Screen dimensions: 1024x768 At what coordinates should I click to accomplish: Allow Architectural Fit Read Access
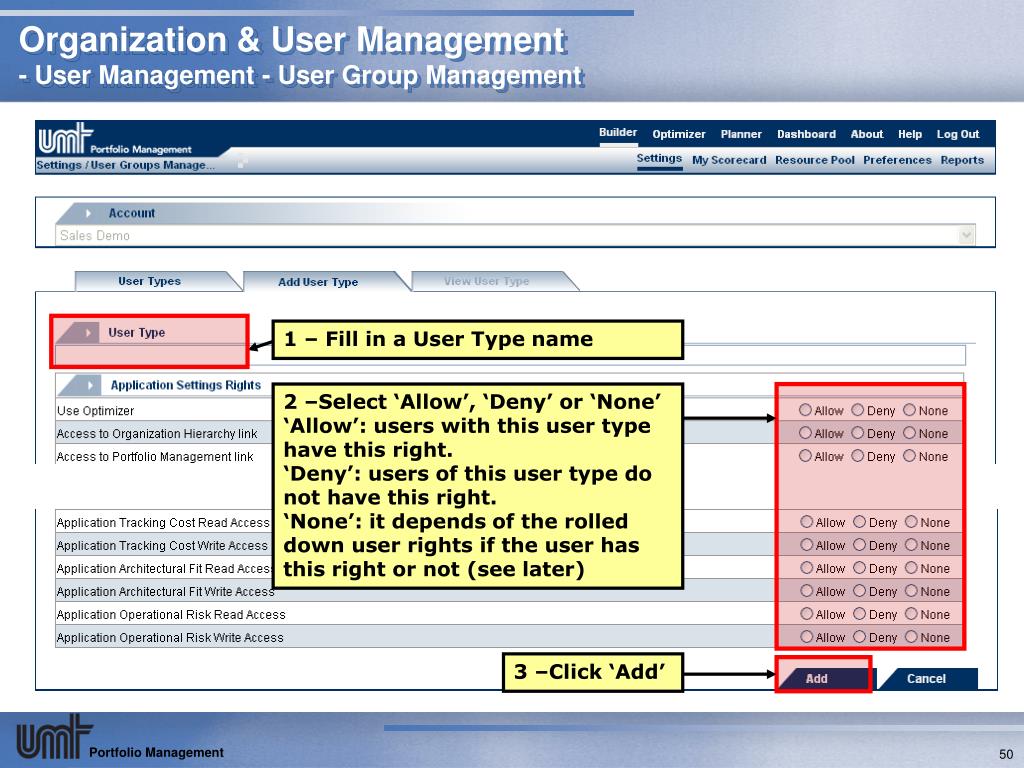(x=807, y=568)
